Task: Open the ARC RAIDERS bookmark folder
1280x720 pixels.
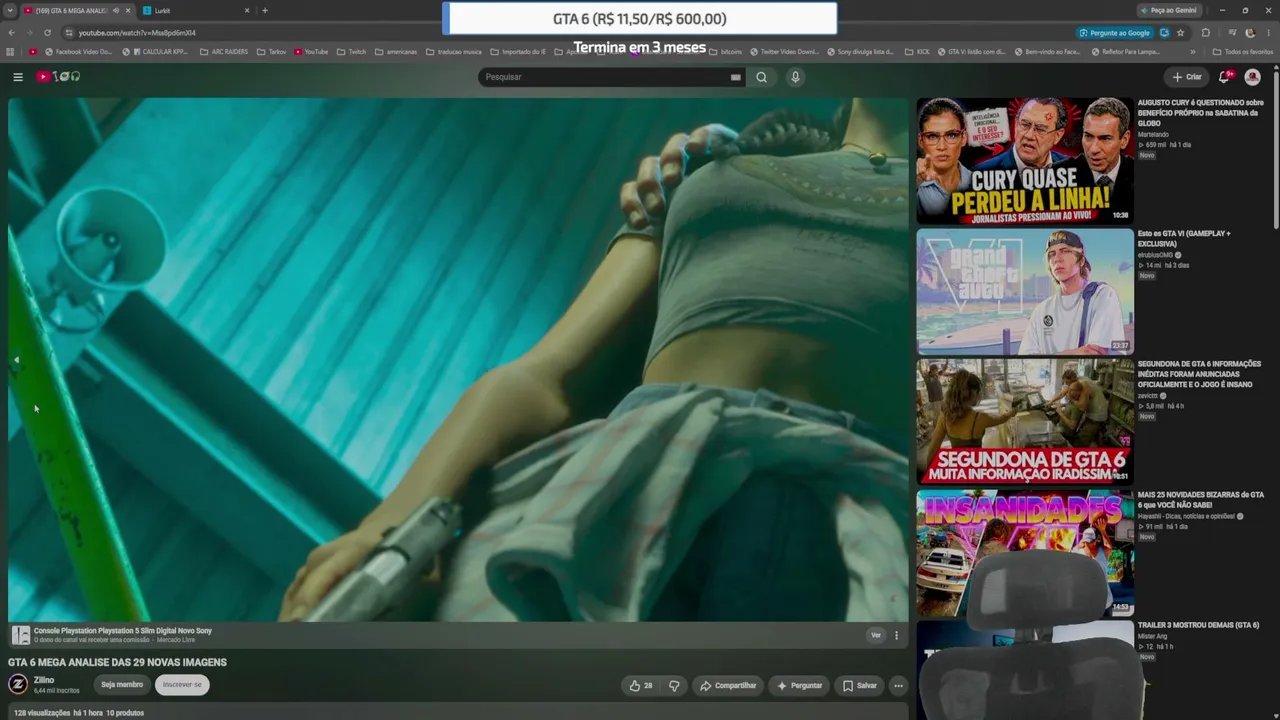Action: tap(224, 52)
